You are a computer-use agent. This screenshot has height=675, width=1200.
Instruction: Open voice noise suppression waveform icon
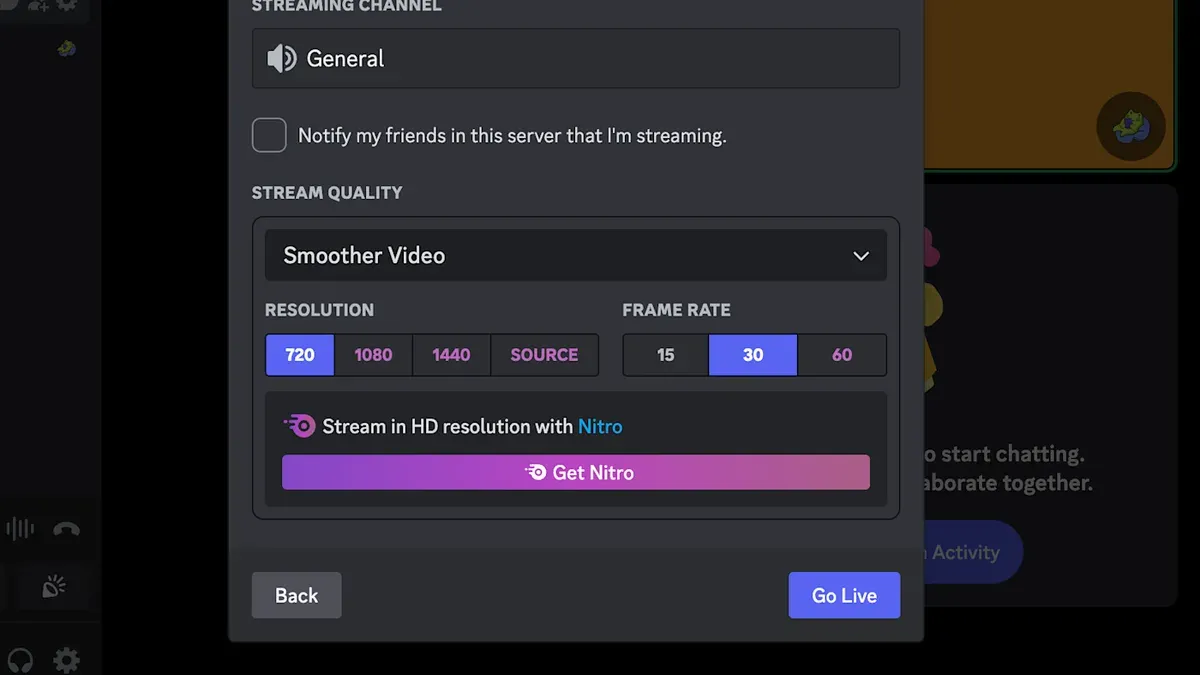pyautogui.click(x=20, y=529)
